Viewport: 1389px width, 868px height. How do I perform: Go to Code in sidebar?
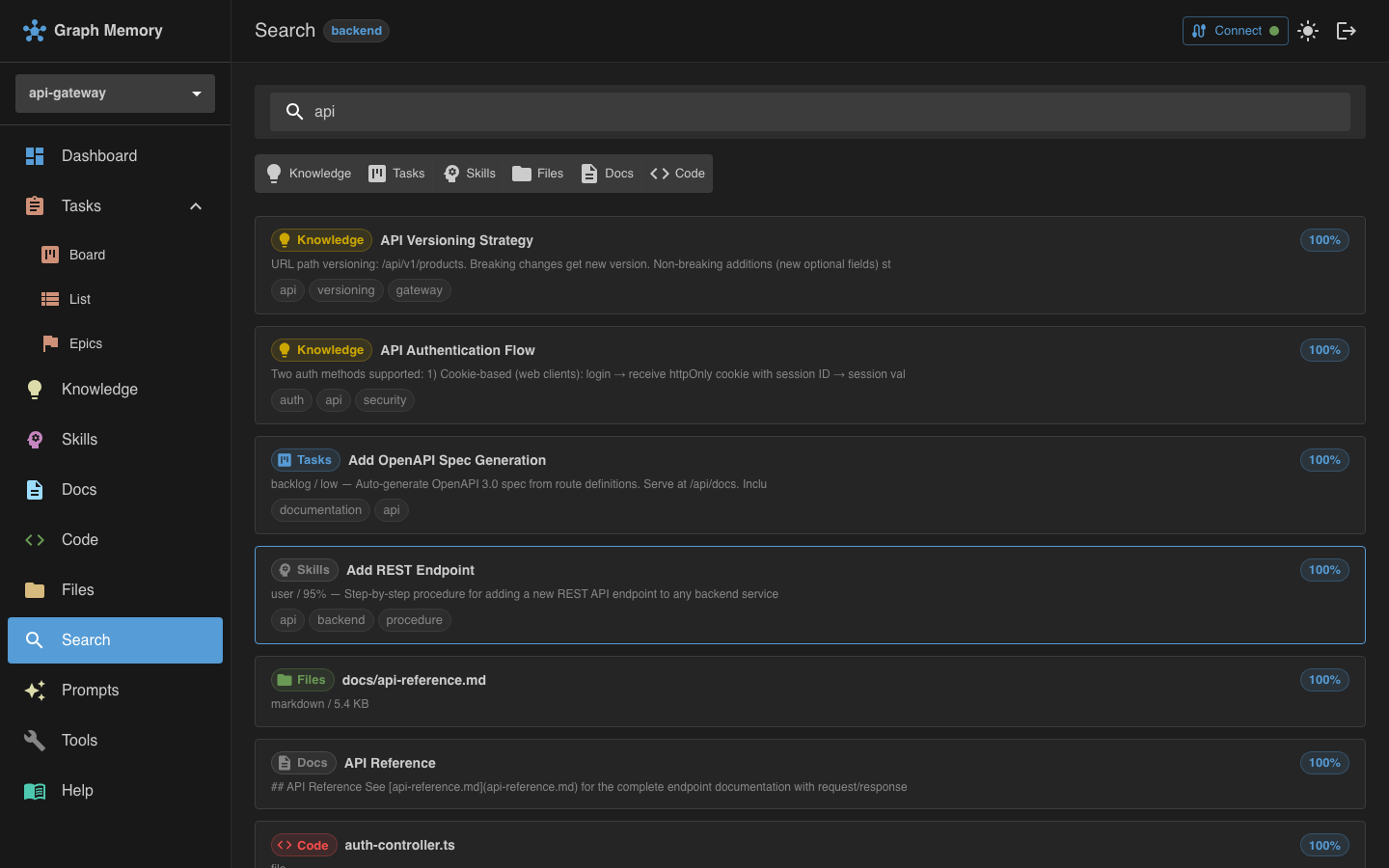pyautogui.click(x=115, y=540)
